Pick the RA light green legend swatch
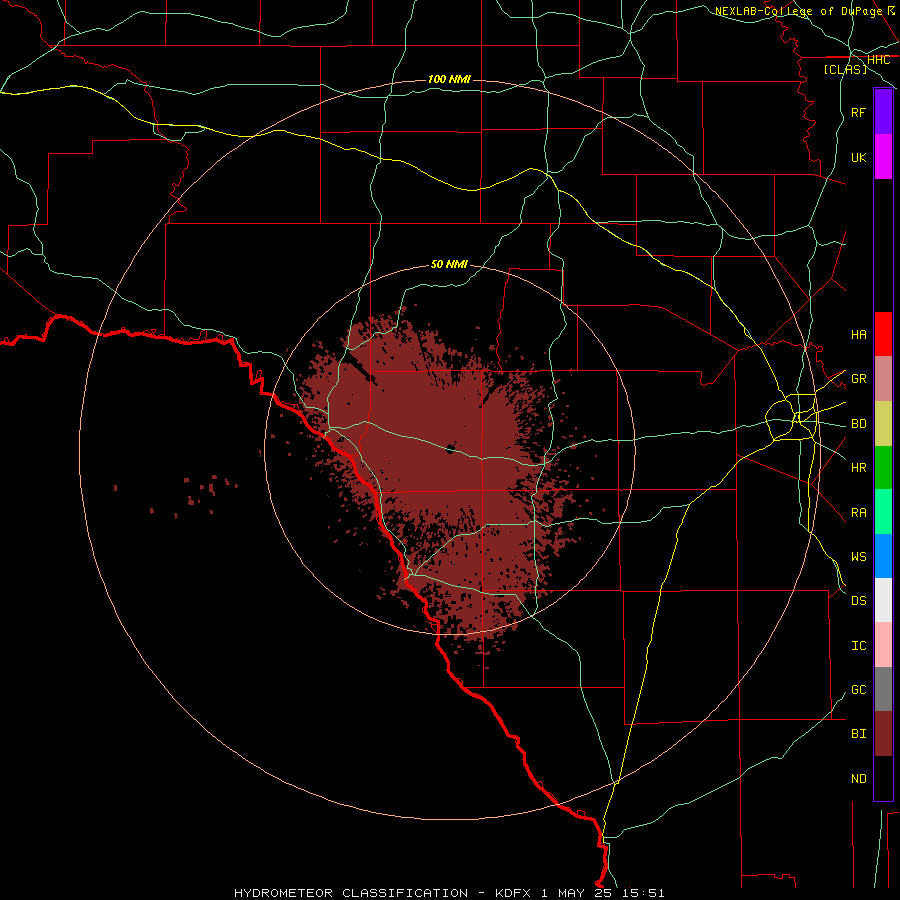Viewport: 900px width, 900px height. pos(883,512)
